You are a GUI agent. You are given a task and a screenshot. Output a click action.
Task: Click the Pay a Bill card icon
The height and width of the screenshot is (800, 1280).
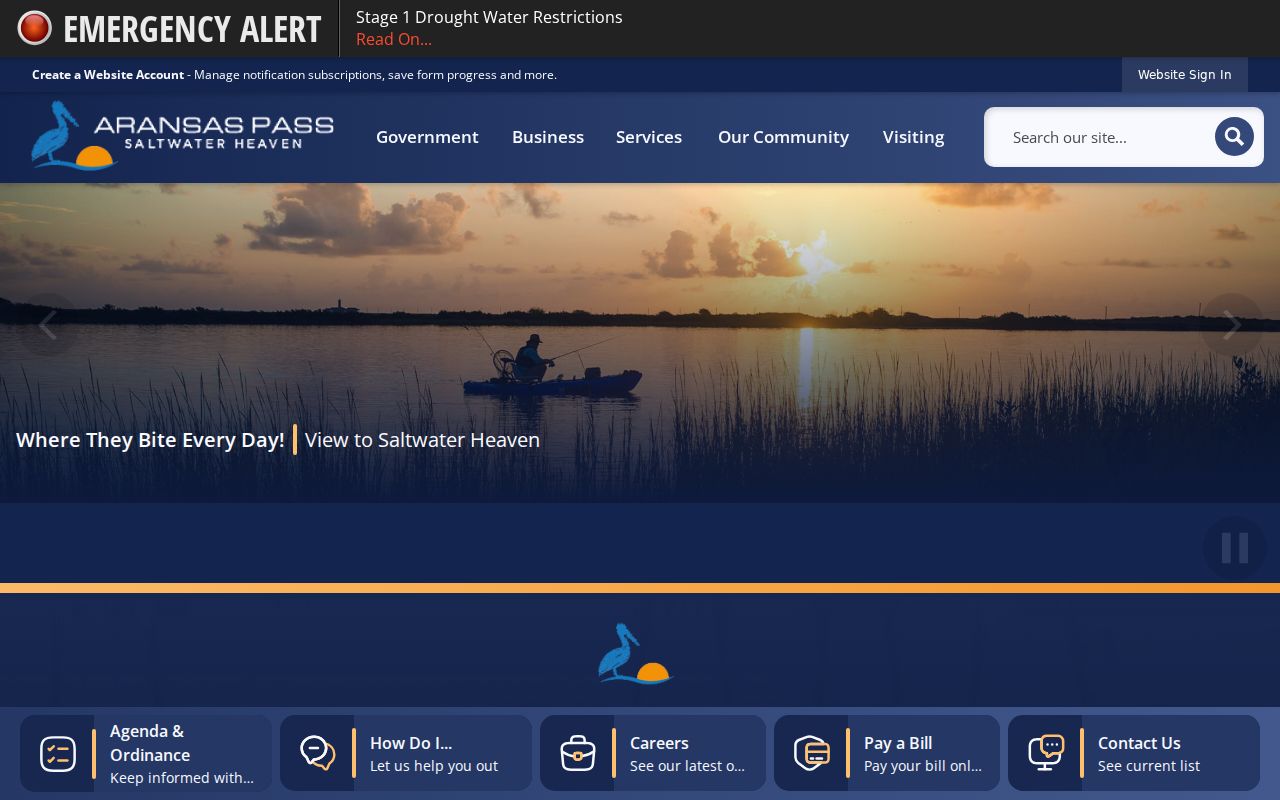(812, 753)
